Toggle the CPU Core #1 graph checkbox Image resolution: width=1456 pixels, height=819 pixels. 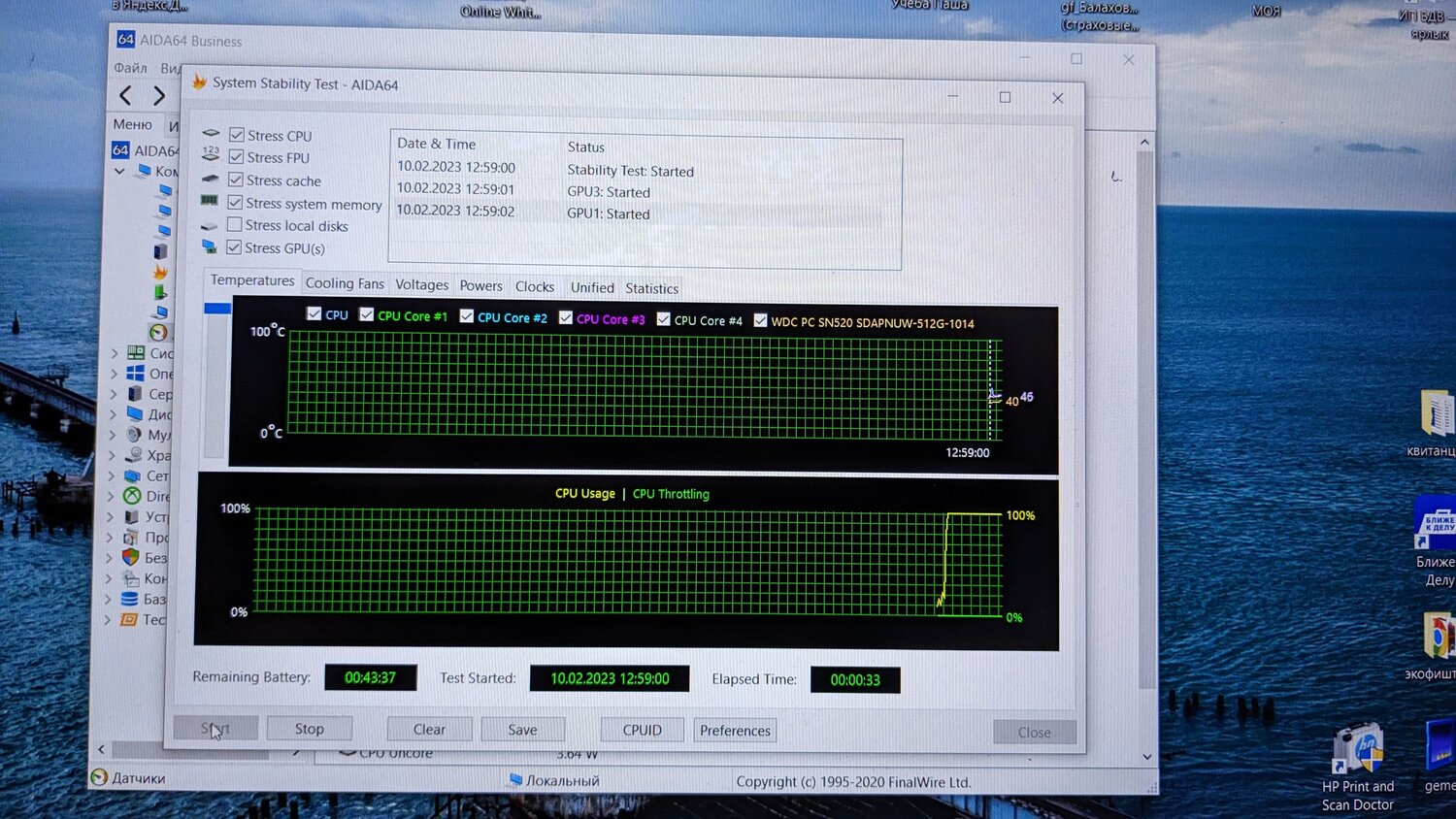(x=366, y=314)
